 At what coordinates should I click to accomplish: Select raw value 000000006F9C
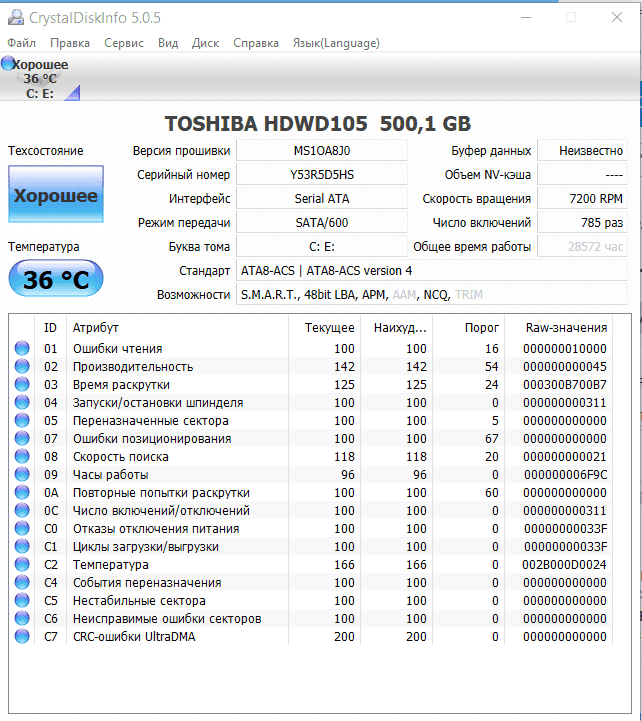point(566,475)
